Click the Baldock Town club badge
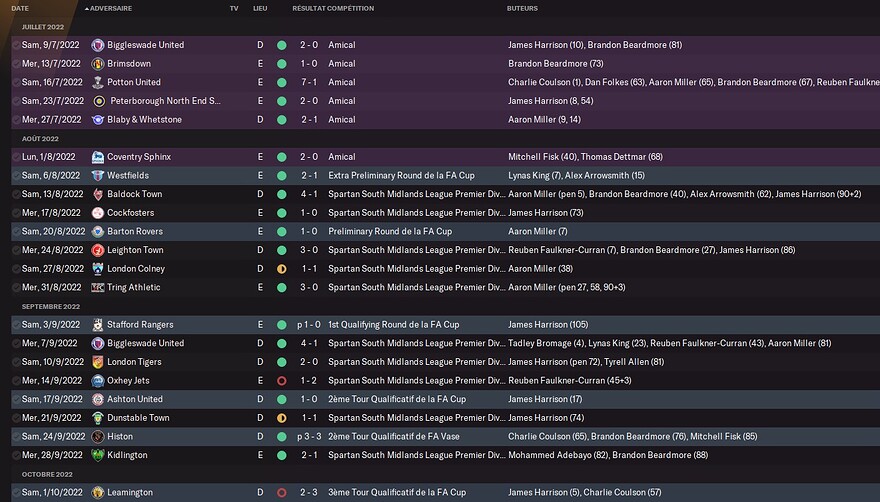880x502 pixels. click(98, 194)
